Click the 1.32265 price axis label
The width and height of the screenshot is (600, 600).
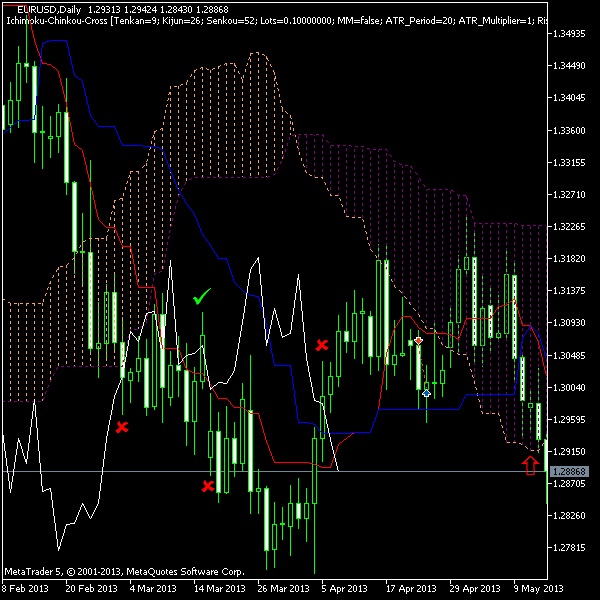tap(568, 226)
